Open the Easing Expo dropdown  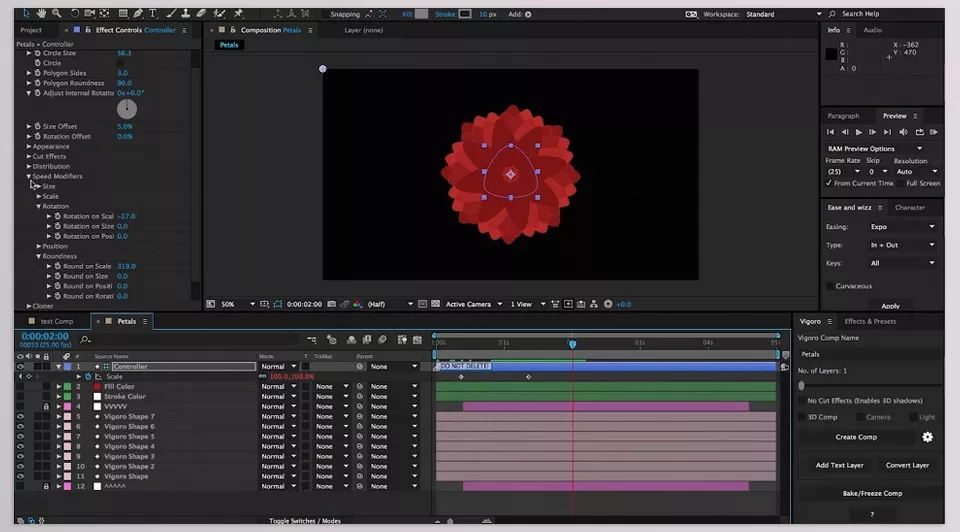pyautogui.click(x=902, y=227)
